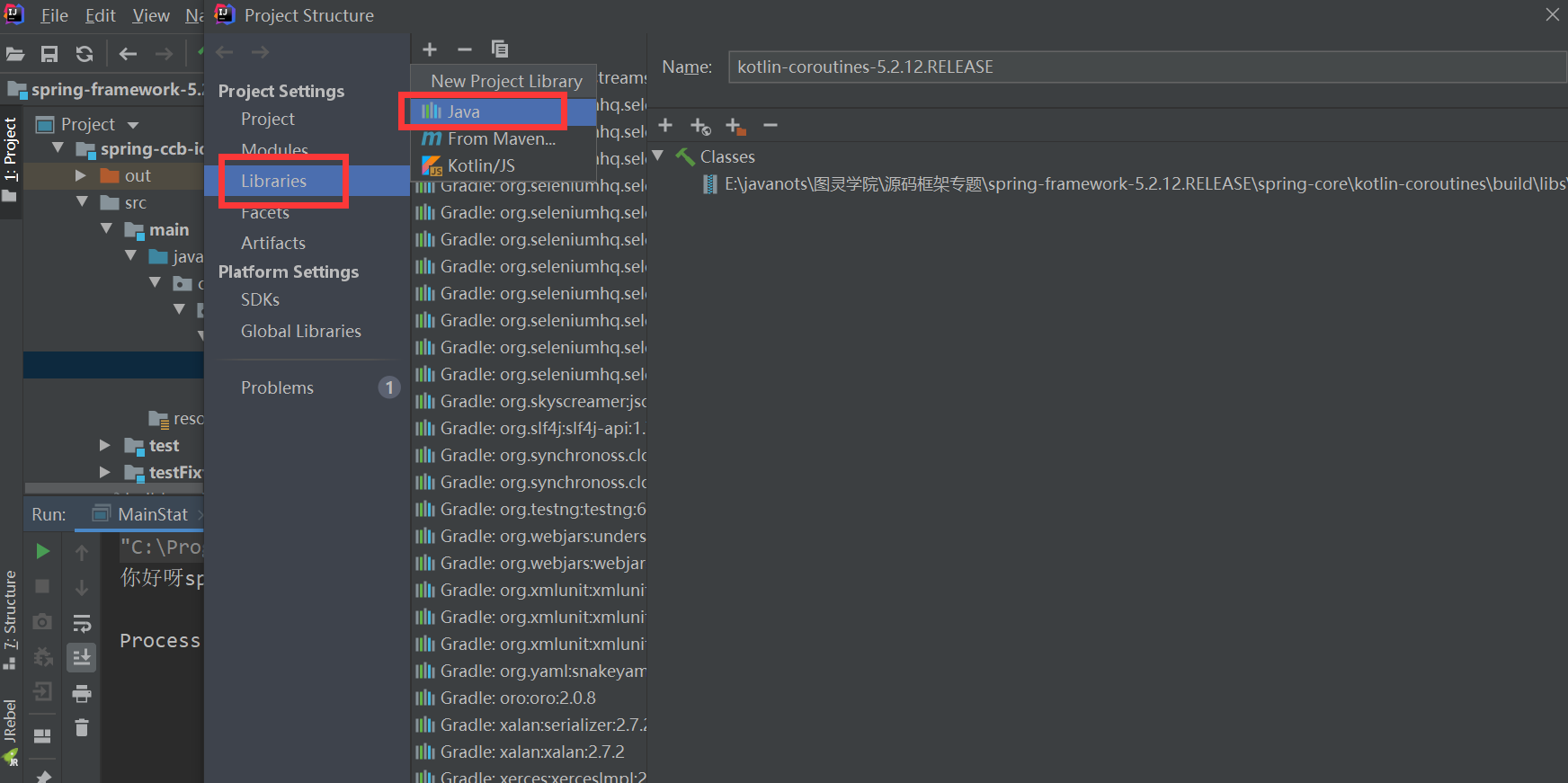Expand the test folder node
1568x783 pixels.
click(105, 445)
